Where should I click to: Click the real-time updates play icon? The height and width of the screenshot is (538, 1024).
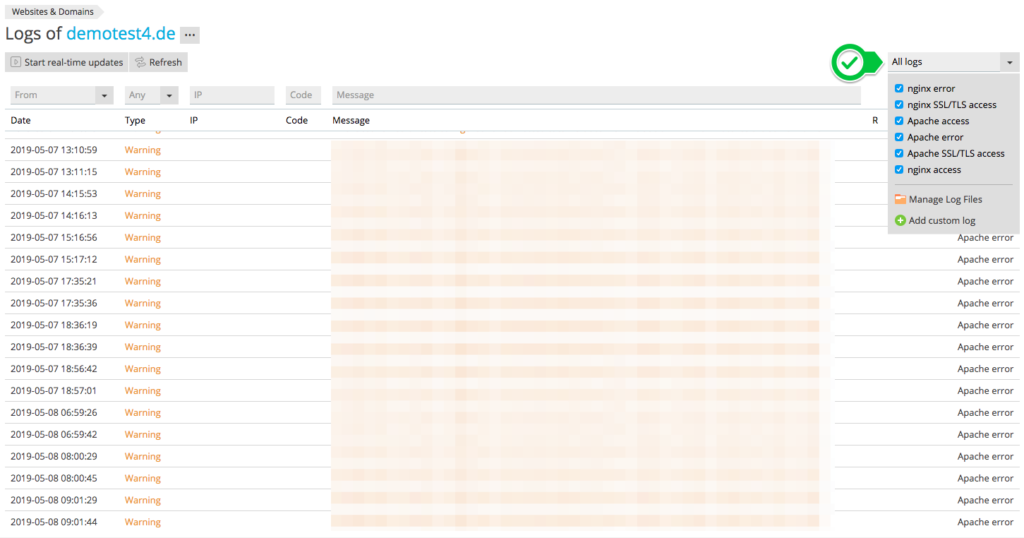16,62
